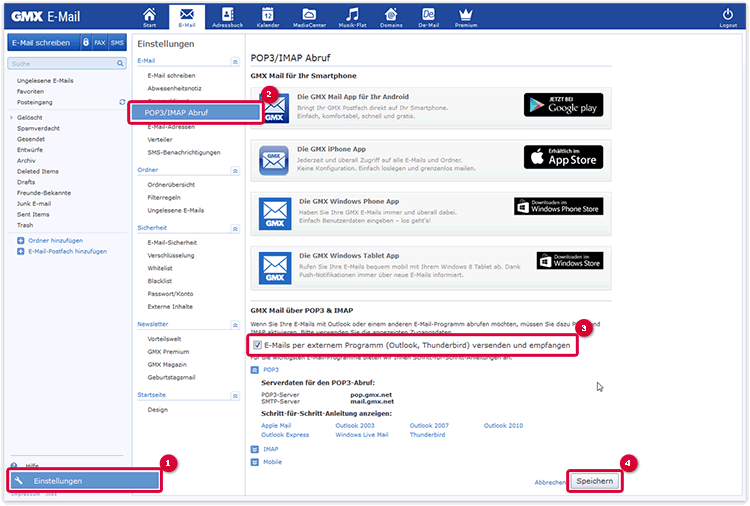The width and height of the screenshot is (750, 506).
Task: Select POP3/IMAP Abruf settings entry
Action: 195,112
